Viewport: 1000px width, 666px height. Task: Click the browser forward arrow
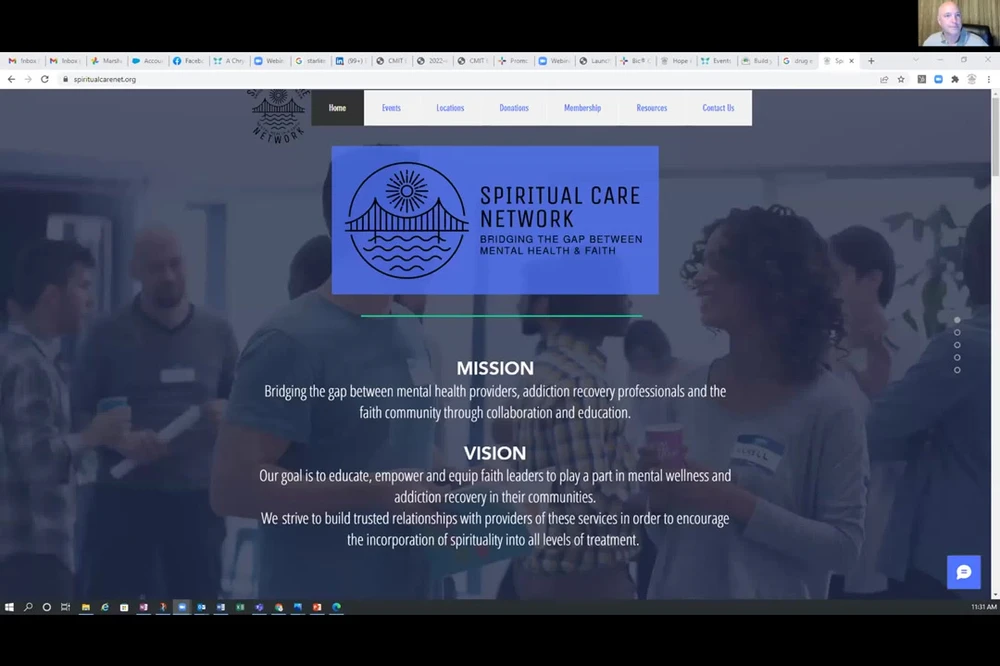click(28, 79)
